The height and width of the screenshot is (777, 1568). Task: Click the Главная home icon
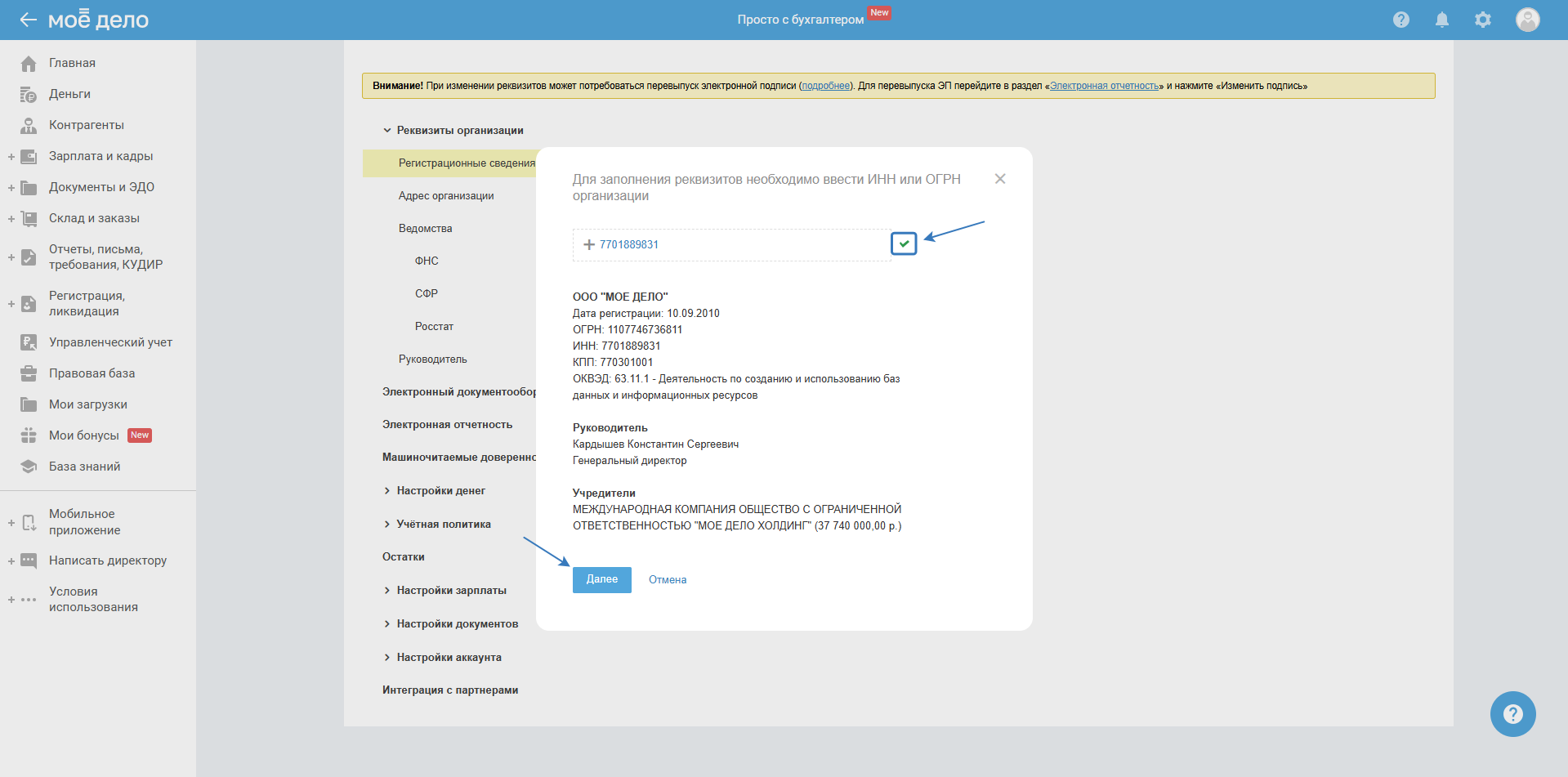pos(29,63)
